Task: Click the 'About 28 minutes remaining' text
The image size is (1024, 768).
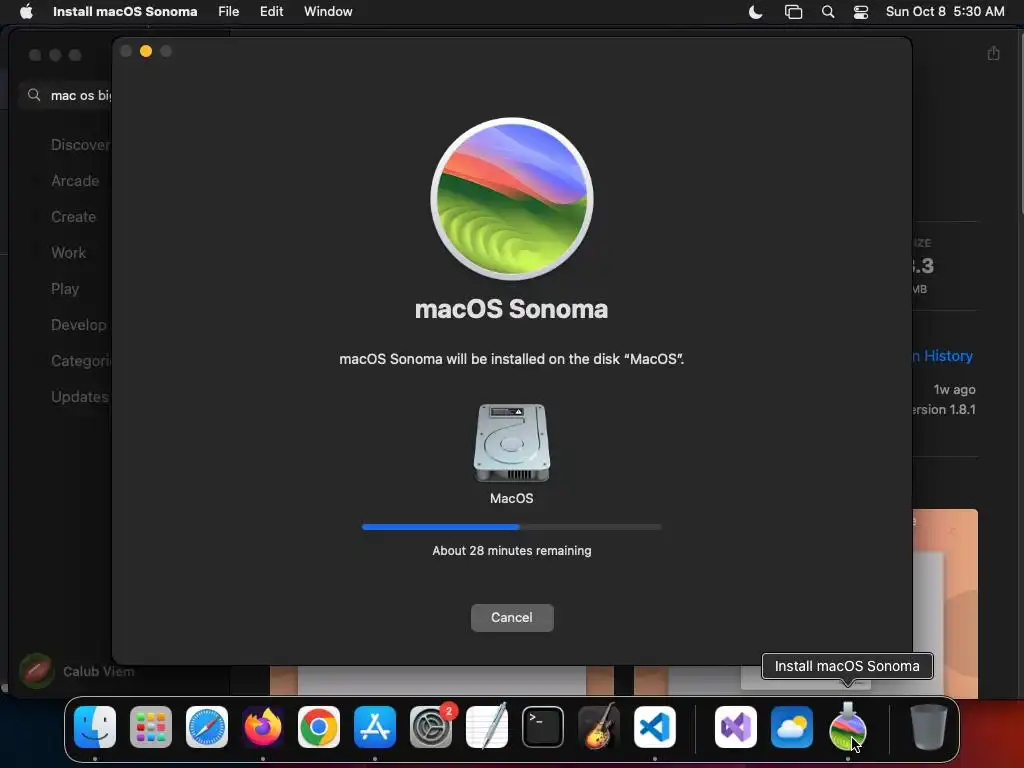Action: point(511,551)
